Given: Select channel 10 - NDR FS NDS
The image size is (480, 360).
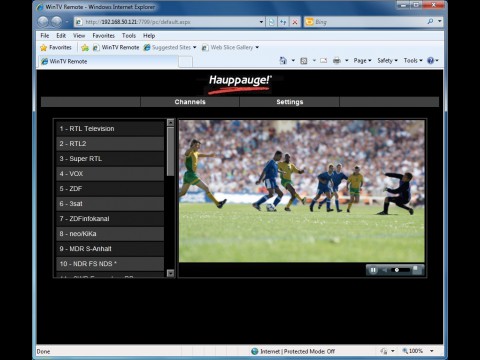Looking at the screenshot, I should click(x=110, y=264).
